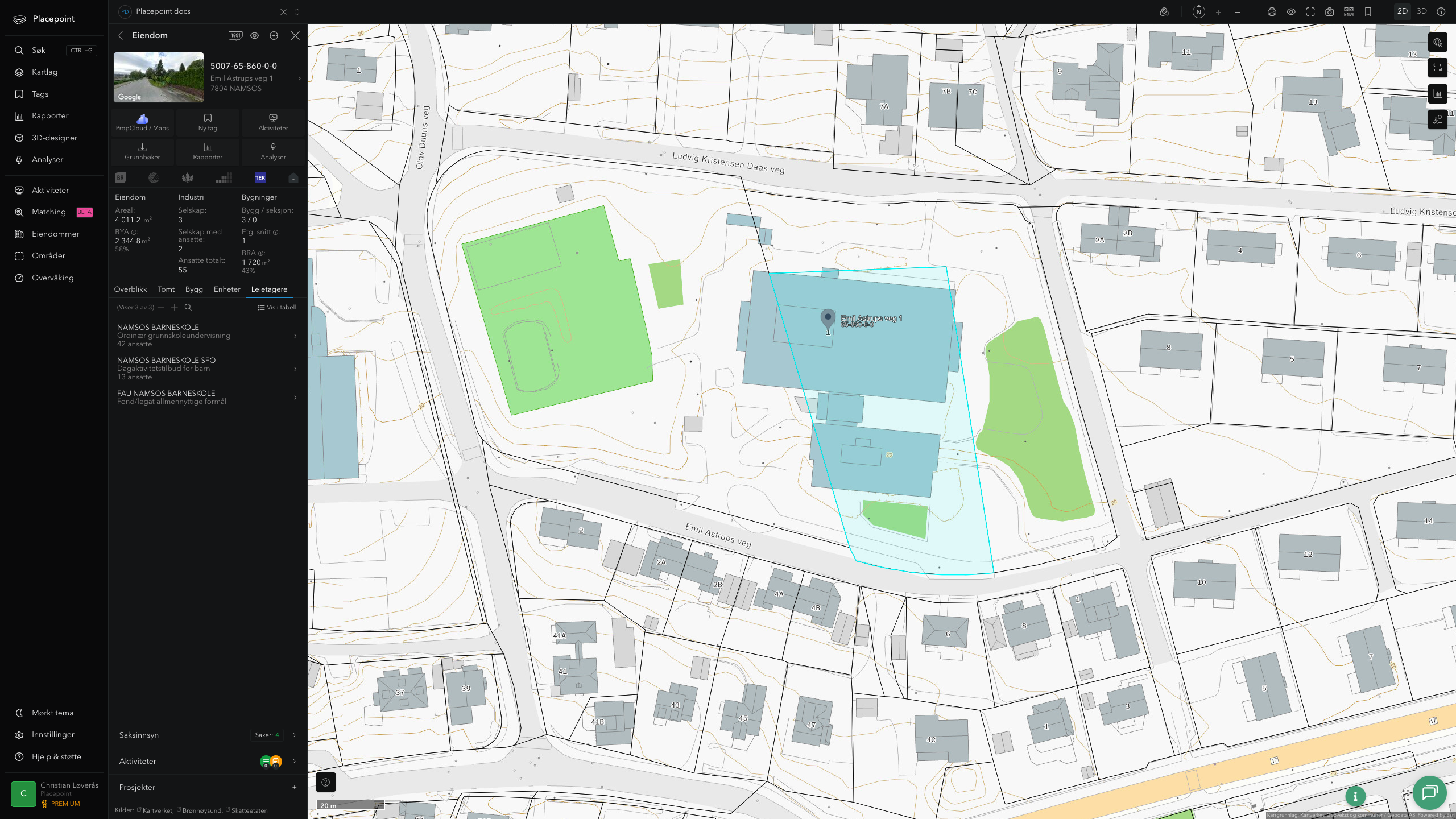Toggle Mørkt tema dark theme
Image resolution: width=1456 pixels, height=819 pixels.
tap(52, 713)
